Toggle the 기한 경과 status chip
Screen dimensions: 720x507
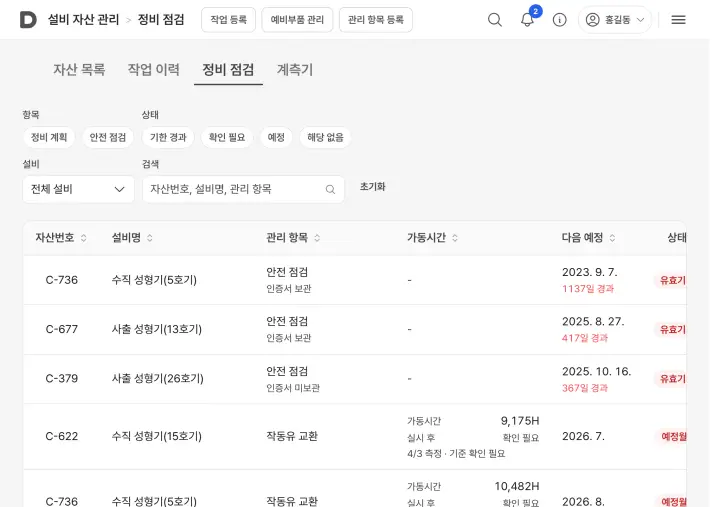pyautogui.click(x=168, y=137)
